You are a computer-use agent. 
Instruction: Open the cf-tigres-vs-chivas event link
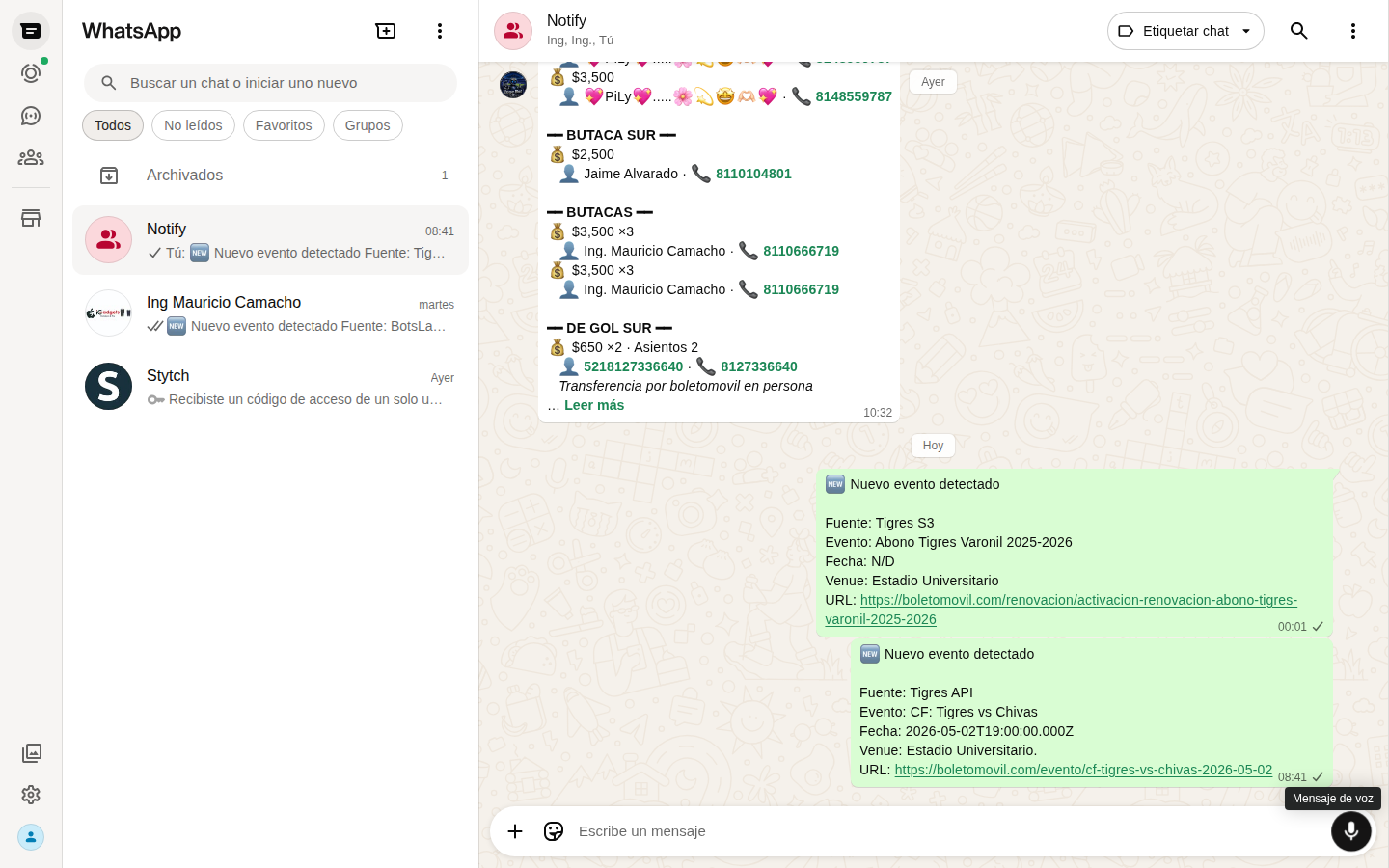[1083, 770]
